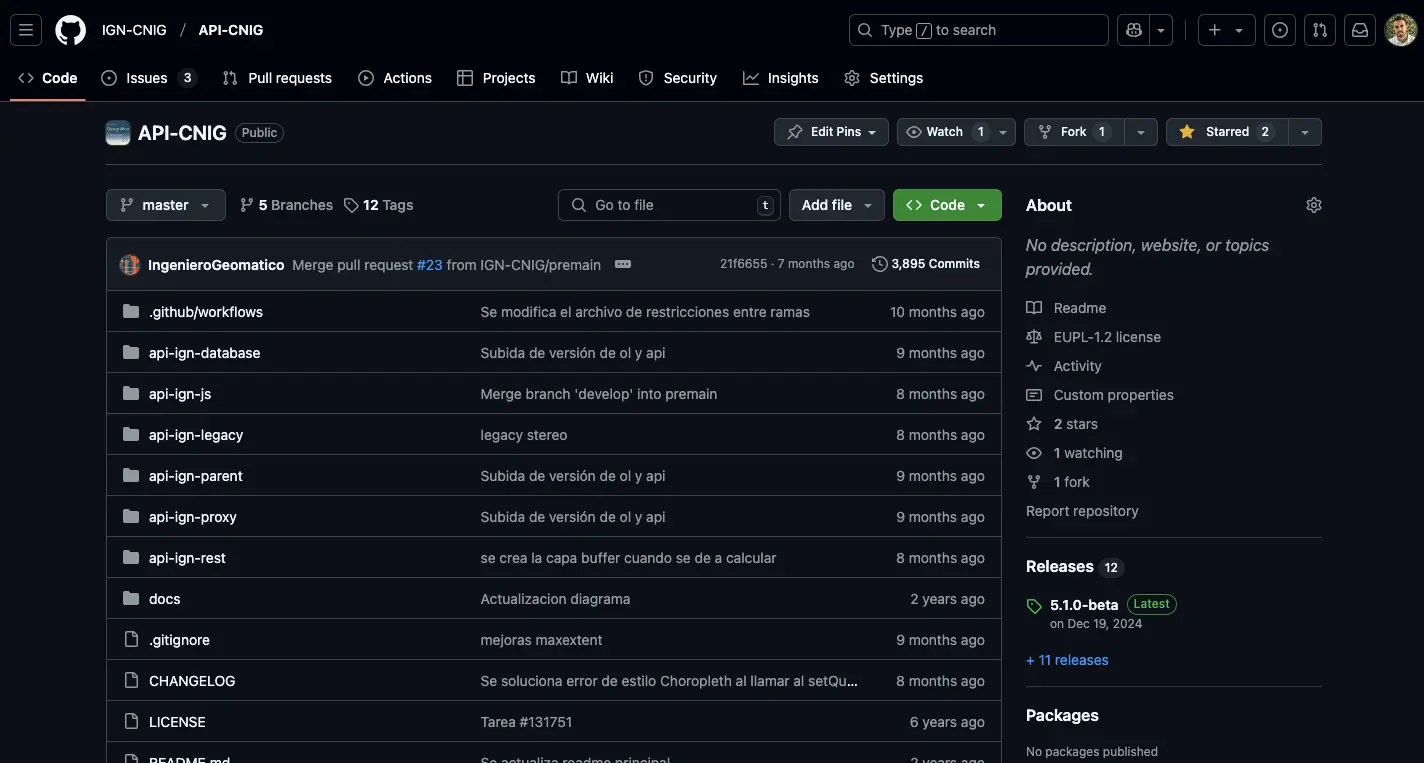Open Copilot chat icon
This screenshot has height=763, width=1424.
[x=1133, y=30]
